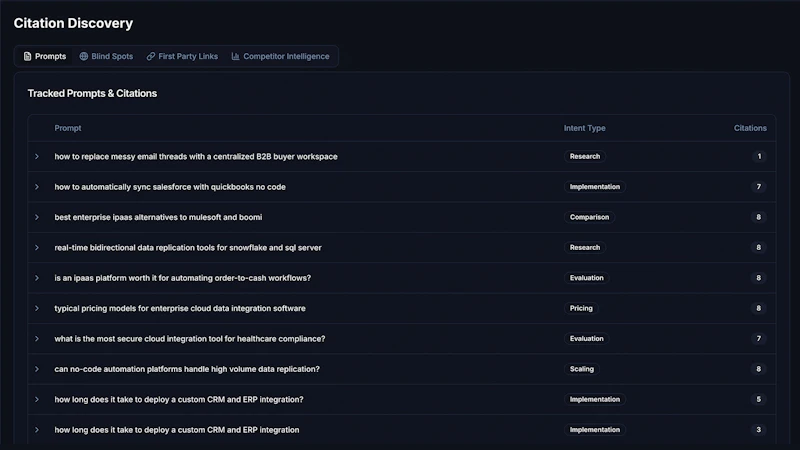Click the First Party Links chain icon
This screenshot has width=800, height=450.
pos(151,56)
